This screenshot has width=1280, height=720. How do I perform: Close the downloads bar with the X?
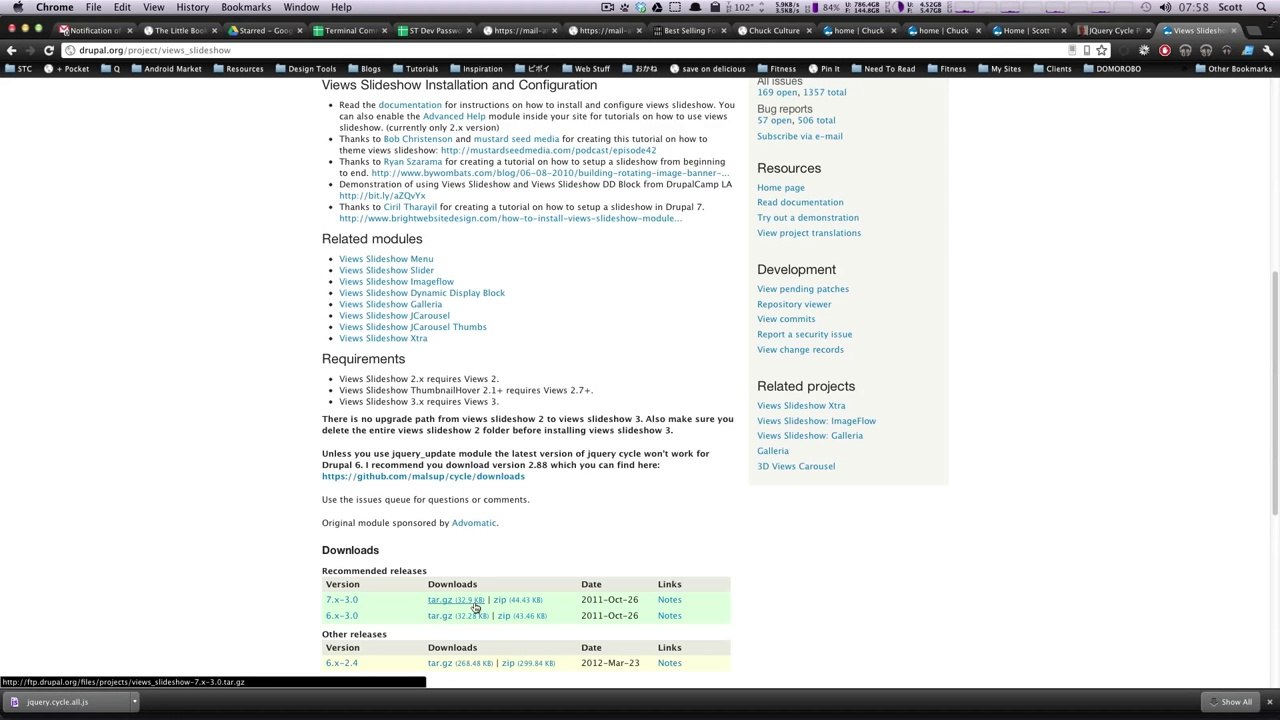click(1269, 702)
